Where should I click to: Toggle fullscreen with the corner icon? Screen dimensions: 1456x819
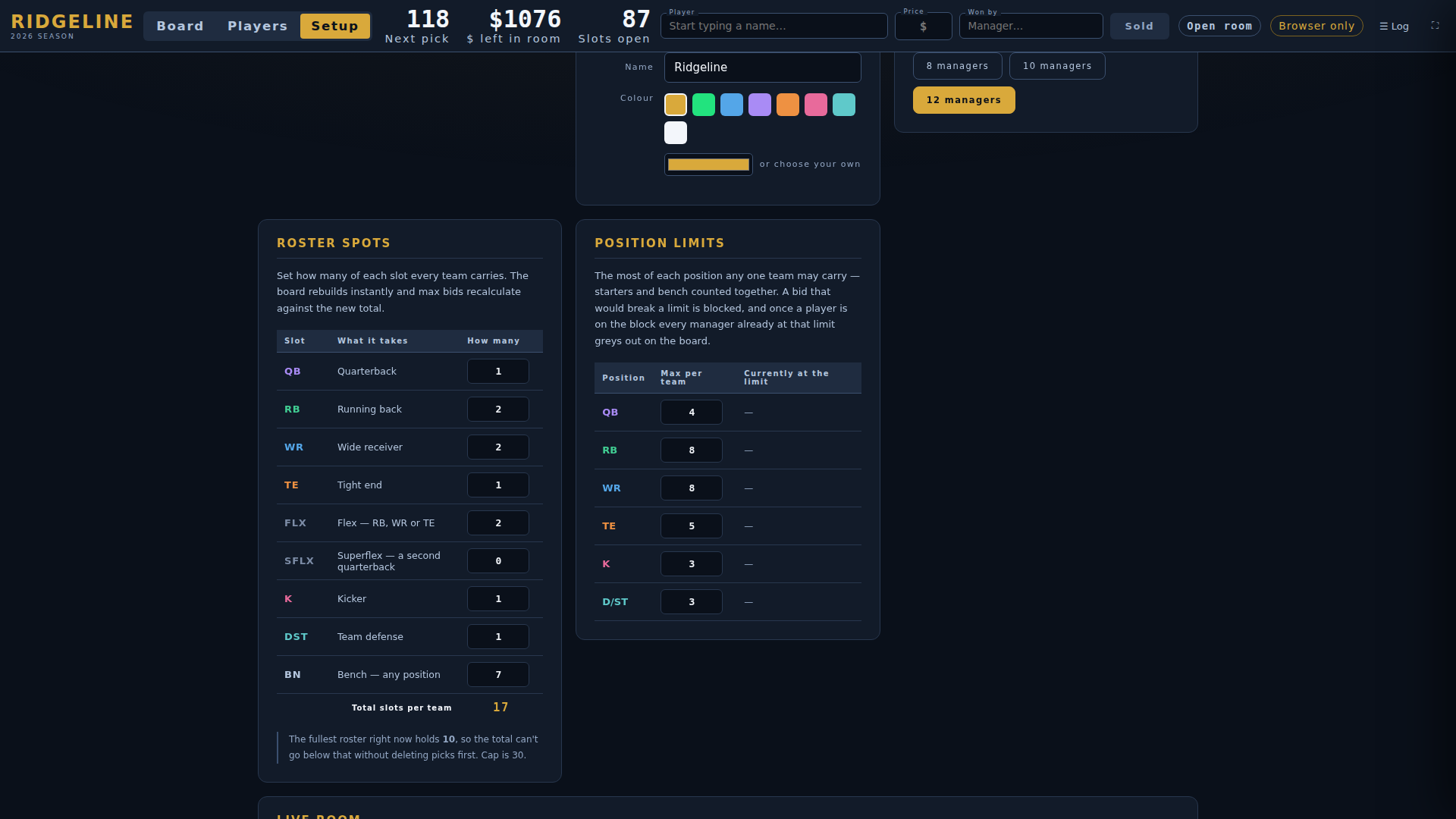pyautogui.click(x=1435, y=26)
